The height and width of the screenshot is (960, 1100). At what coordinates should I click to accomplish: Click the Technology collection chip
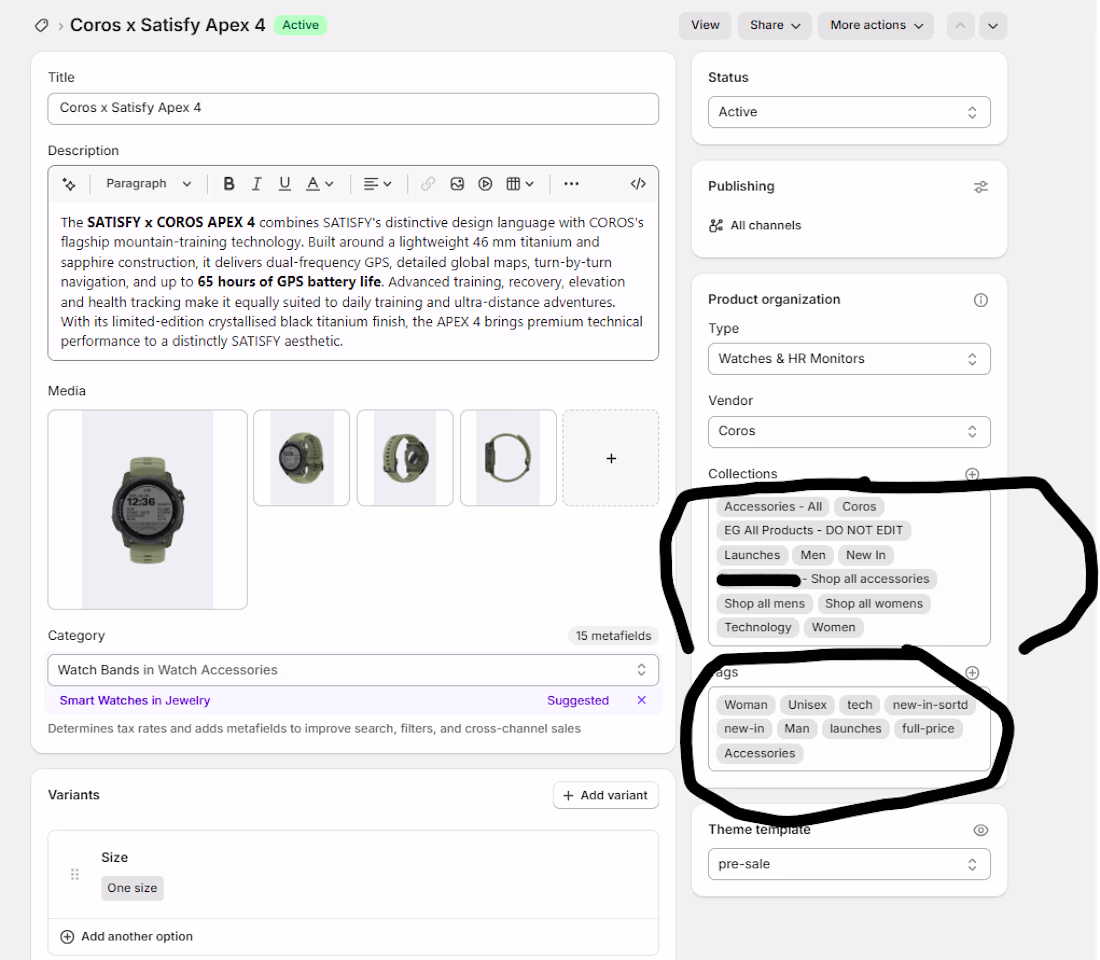point(758,627)
